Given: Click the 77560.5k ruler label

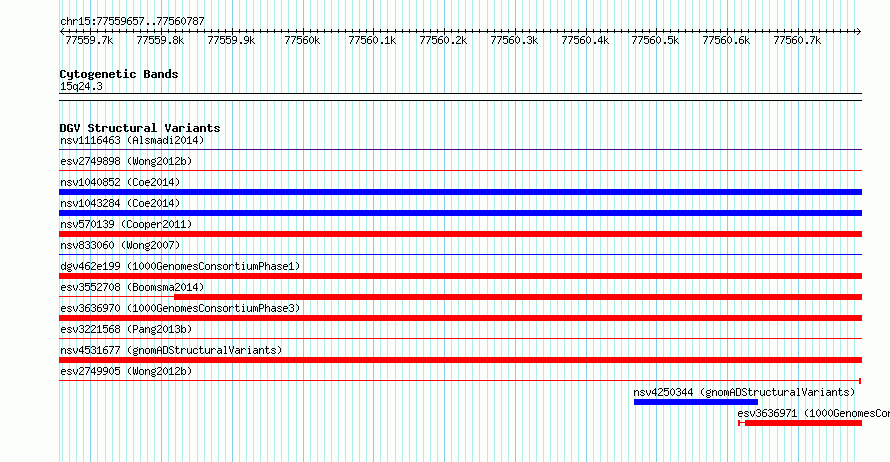Looking at the screenshot, I should 656,40.
